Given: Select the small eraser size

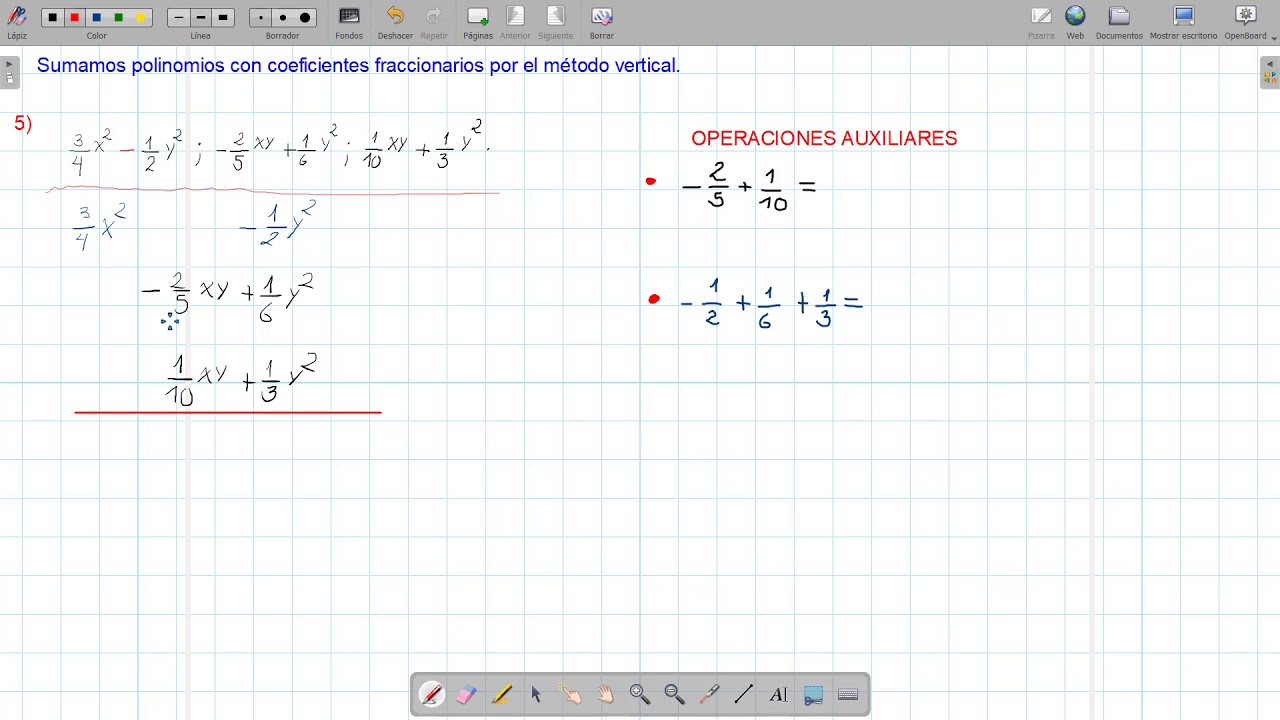Looking at the screenshot, I should pos(261,18).
